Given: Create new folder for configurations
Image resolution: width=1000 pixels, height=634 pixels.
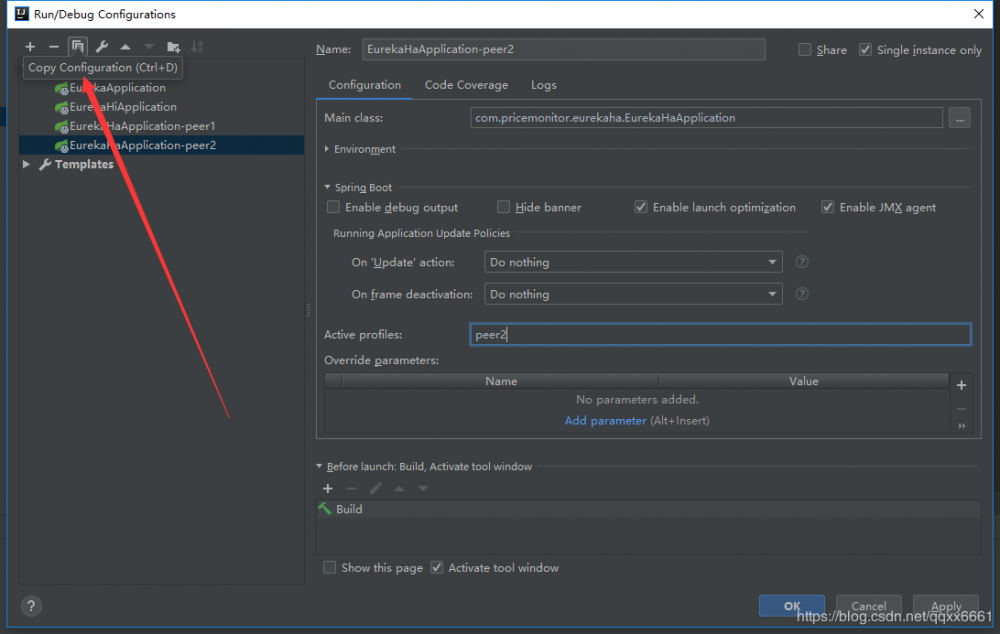Looking at the screenshot, I should (x=173, y=47).
